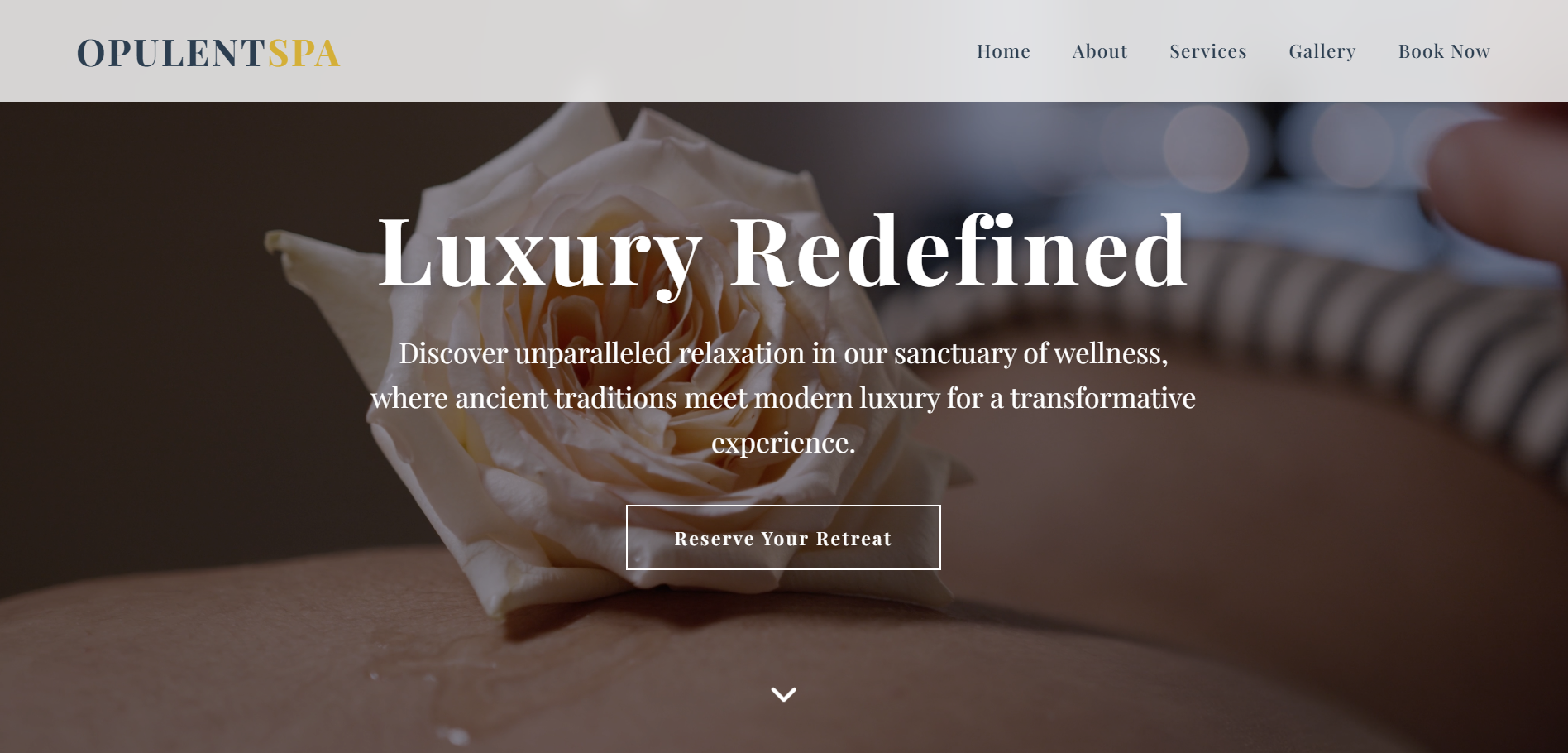Go to the About page link
Viewport: 1568px width, 753px height.
[1099, 51]
